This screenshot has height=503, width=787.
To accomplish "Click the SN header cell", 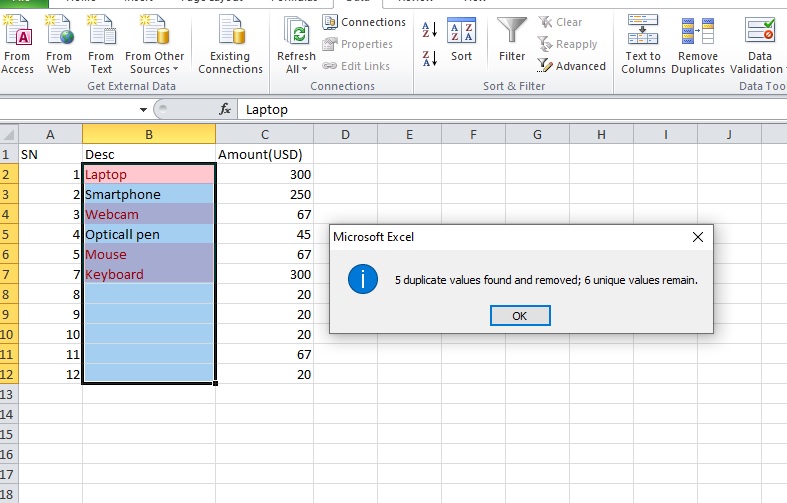I will pos(50,154).
